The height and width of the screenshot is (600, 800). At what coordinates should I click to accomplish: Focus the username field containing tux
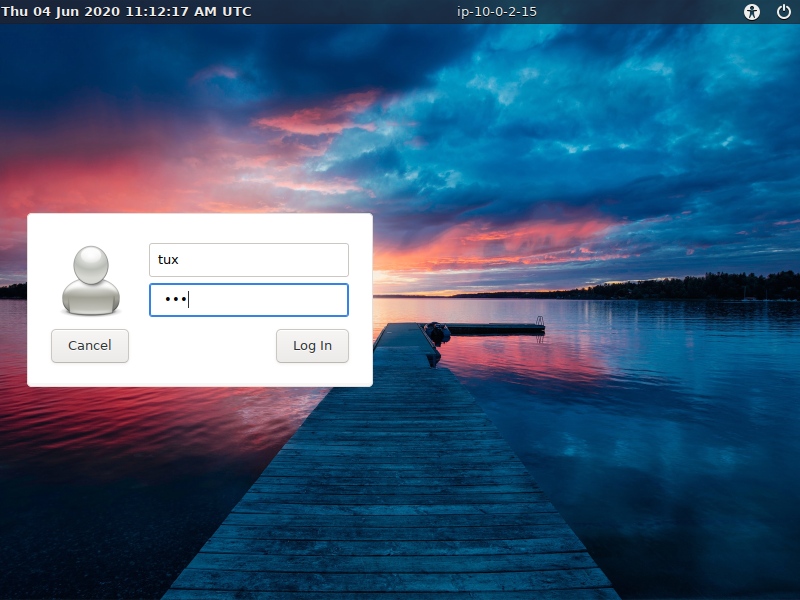249,260
